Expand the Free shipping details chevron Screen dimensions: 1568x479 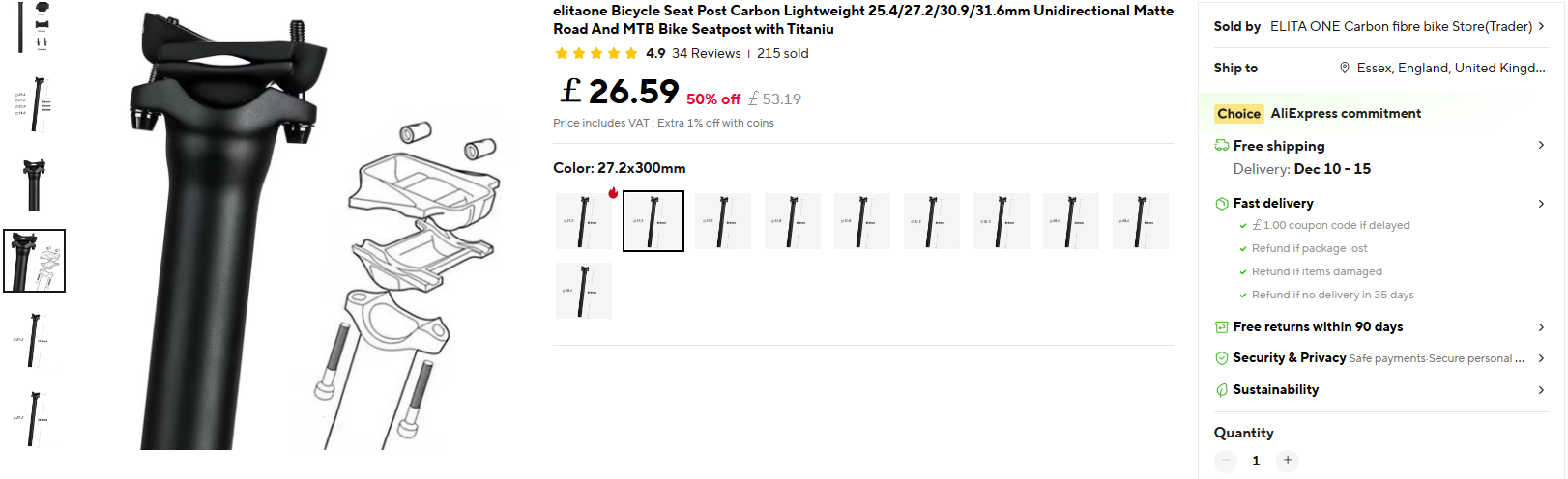click(x=1541, y=145)
